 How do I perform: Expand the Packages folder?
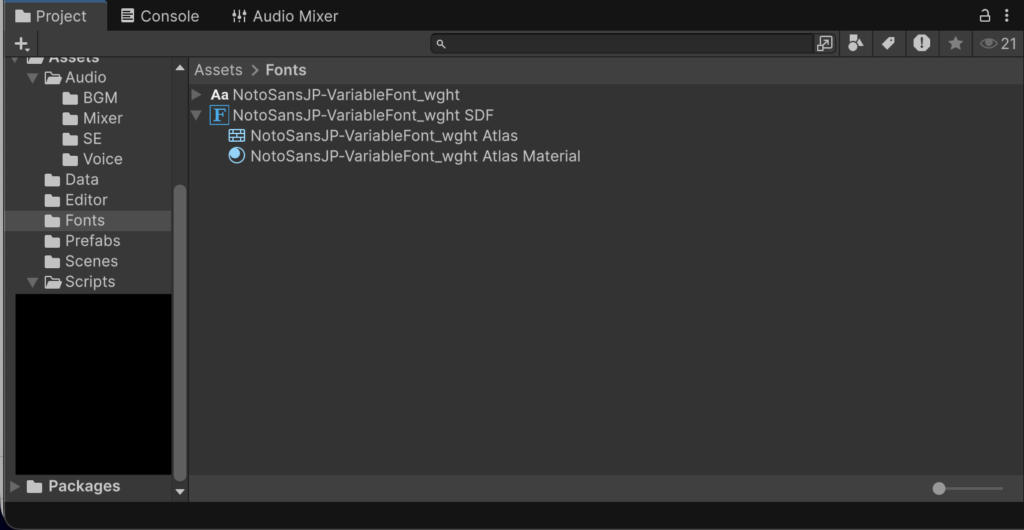[15, 486]
